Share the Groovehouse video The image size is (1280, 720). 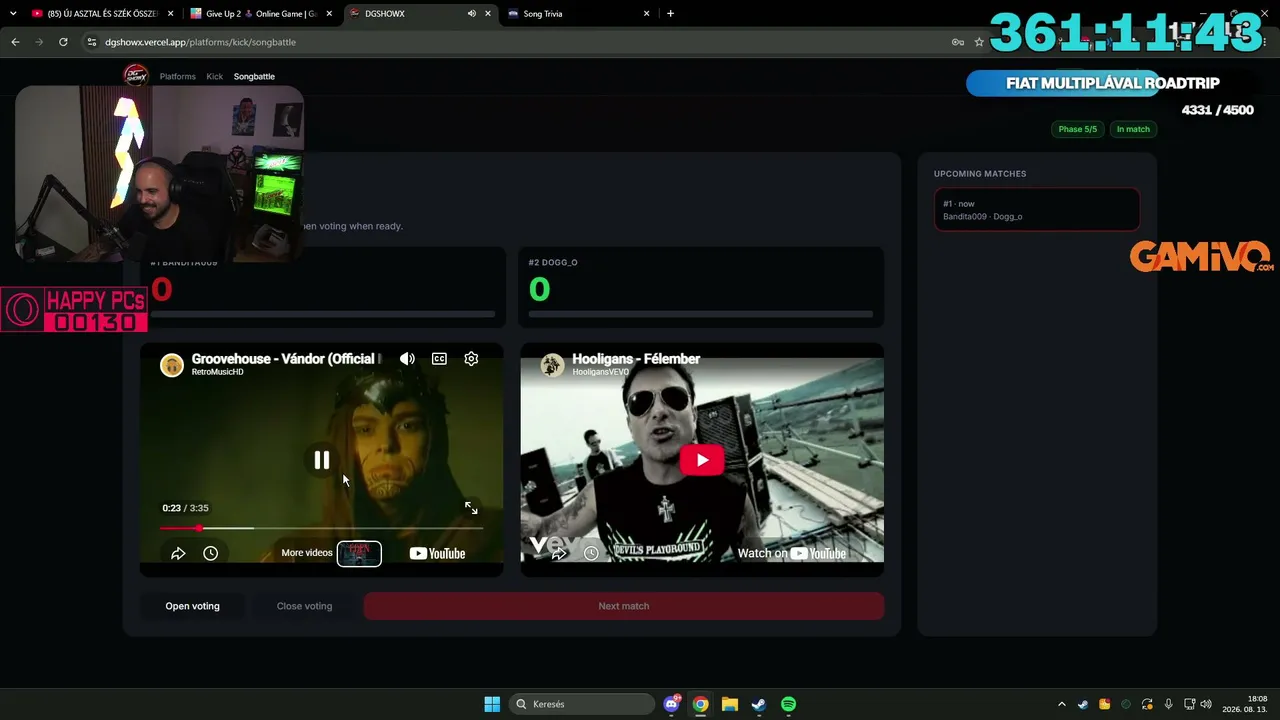point(178,553)
